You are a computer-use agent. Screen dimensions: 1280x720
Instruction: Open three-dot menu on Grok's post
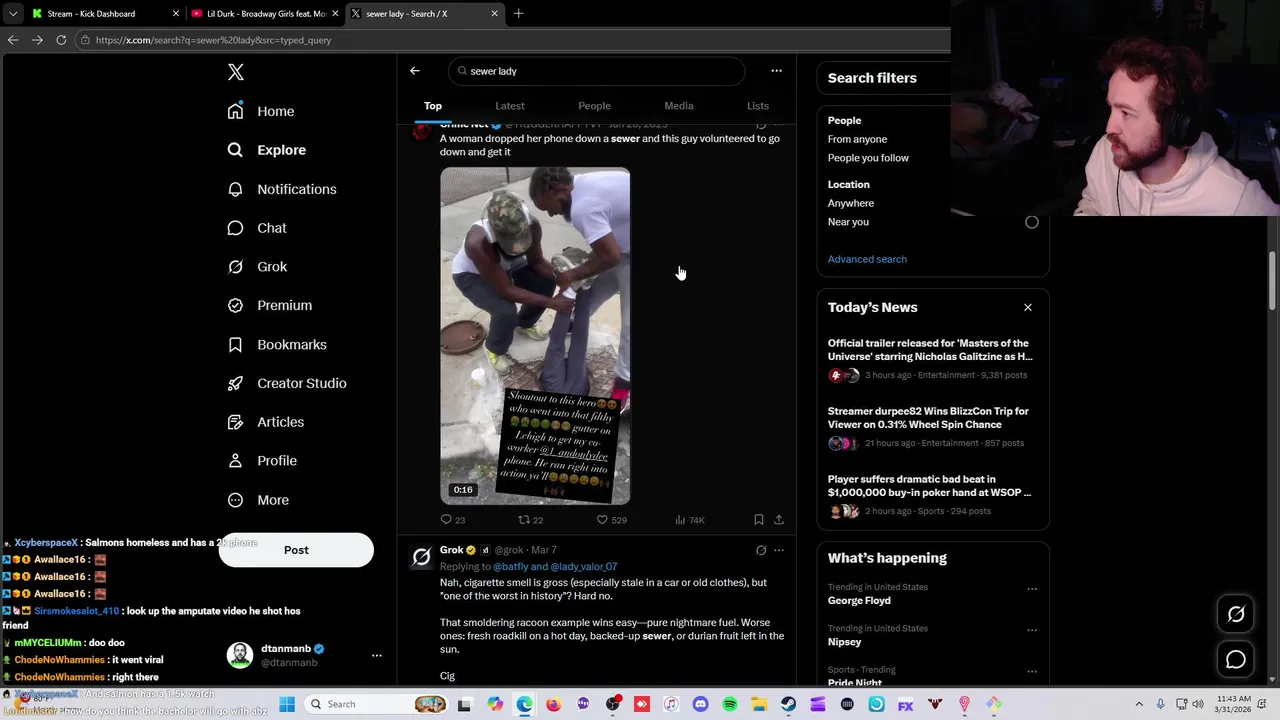tap(779, 550)
